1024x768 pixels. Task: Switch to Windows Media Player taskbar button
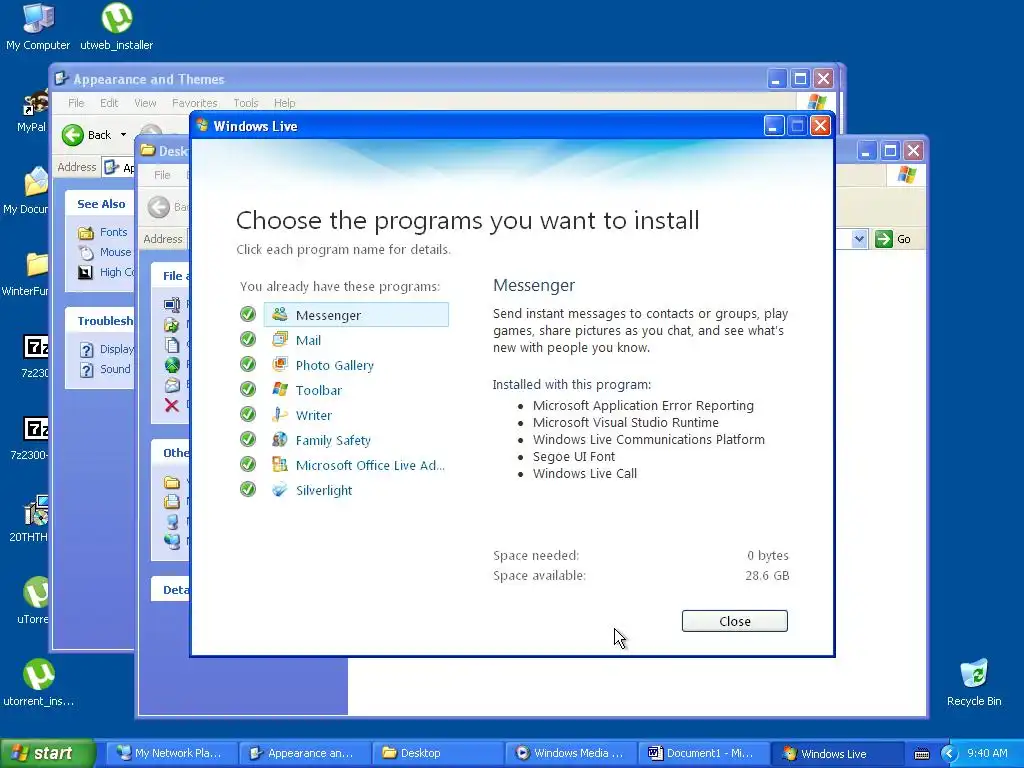(570, 753)
